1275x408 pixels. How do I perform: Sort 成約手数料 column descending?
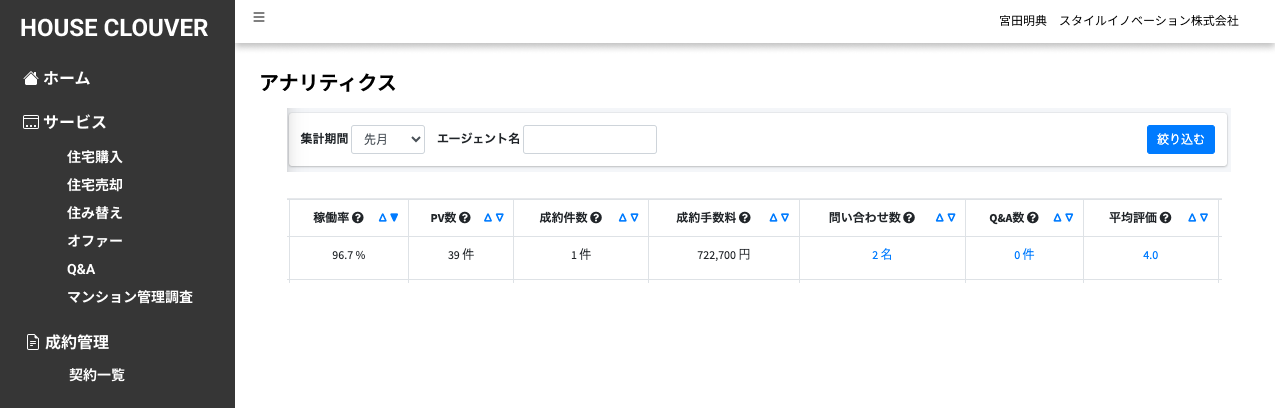click(785, 218)
